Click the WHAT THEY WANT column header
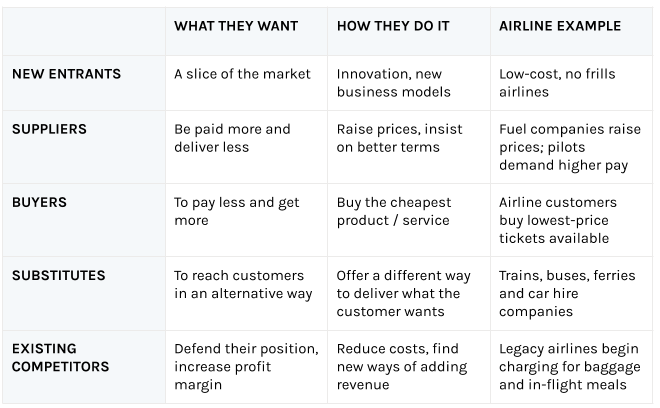The image size is (660, 408). click(x=235, y=26)
